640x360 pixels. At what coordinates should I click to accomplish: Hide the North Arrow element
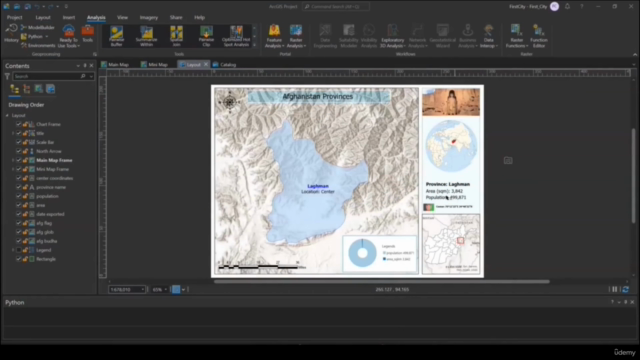[x=19, y=151]
